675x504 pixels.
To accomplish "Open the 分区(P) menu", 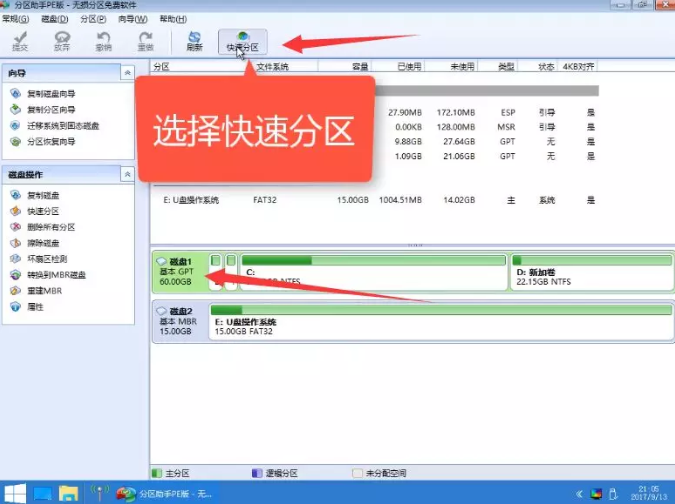I will 93,19.
